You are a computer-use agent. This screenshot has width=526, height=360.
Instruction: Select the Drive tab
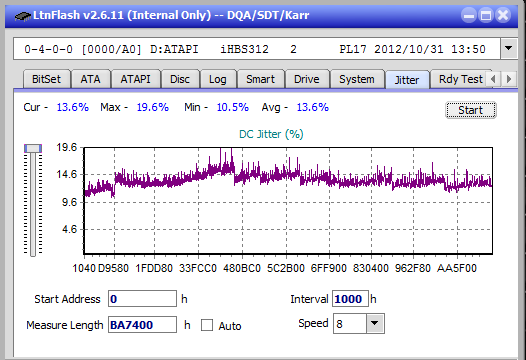307,79
